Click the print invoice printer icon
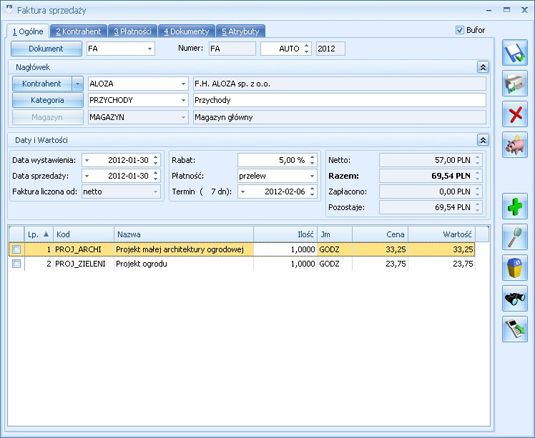This screenshot has height=438, width=535. pyautogui.click(x=515, y=84)
